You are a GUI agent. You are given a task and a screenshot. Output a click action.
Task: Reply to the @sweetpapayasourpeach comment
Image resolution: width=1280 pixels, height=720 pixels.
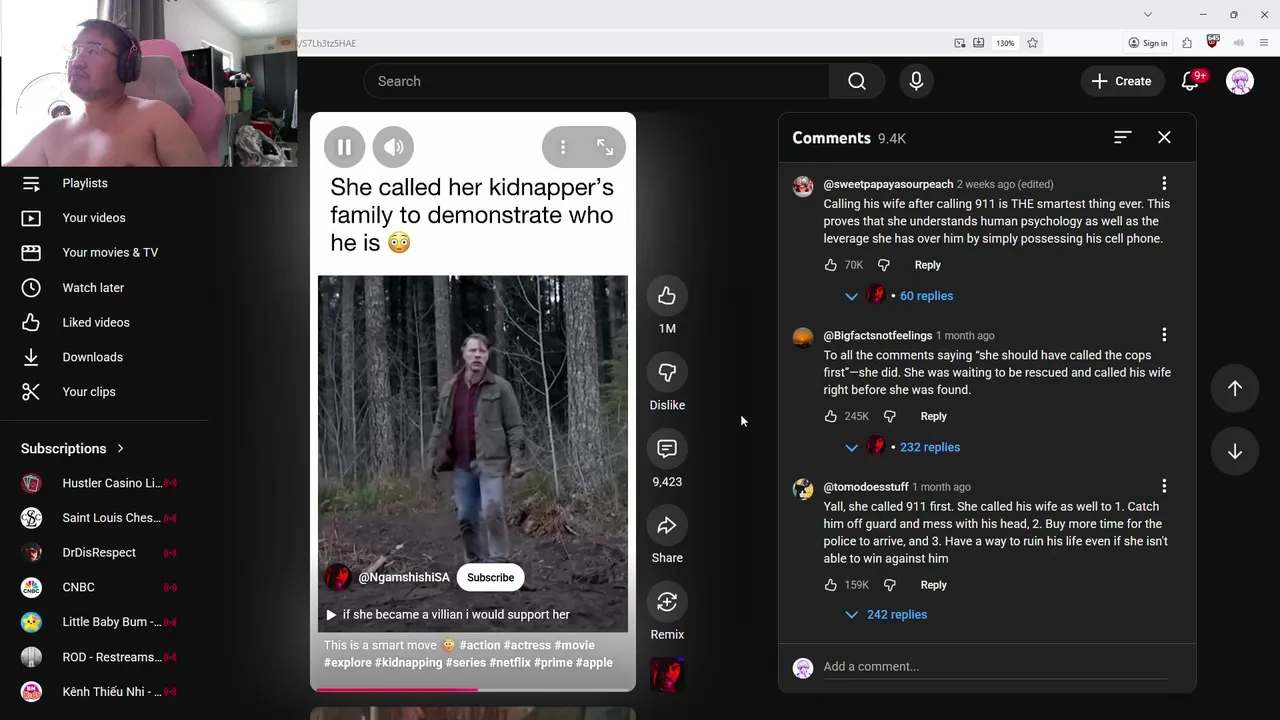pos(928,265)
